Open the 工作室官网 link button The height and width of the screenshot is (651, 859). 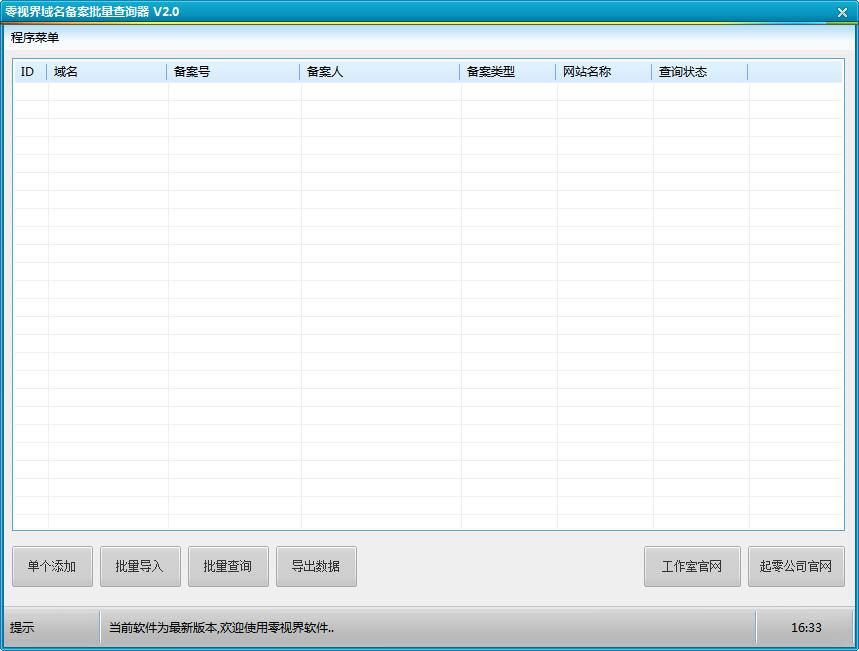pyautogui.click(x=692, y=566)
